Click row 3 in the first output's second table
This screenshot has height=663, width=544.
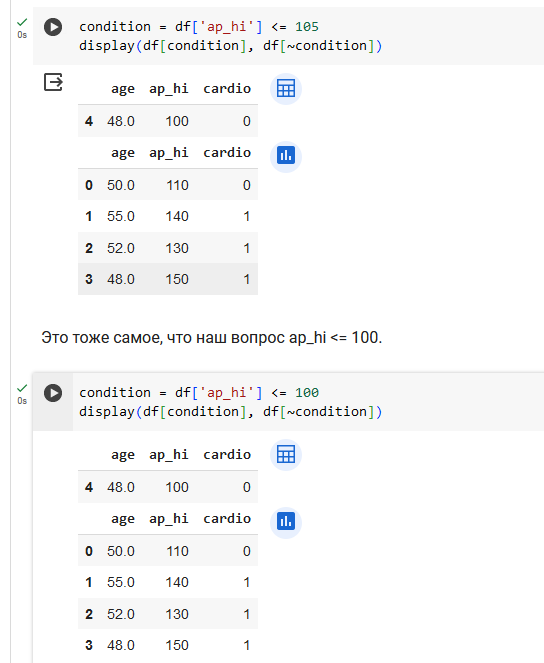click(x=168, y=279)
